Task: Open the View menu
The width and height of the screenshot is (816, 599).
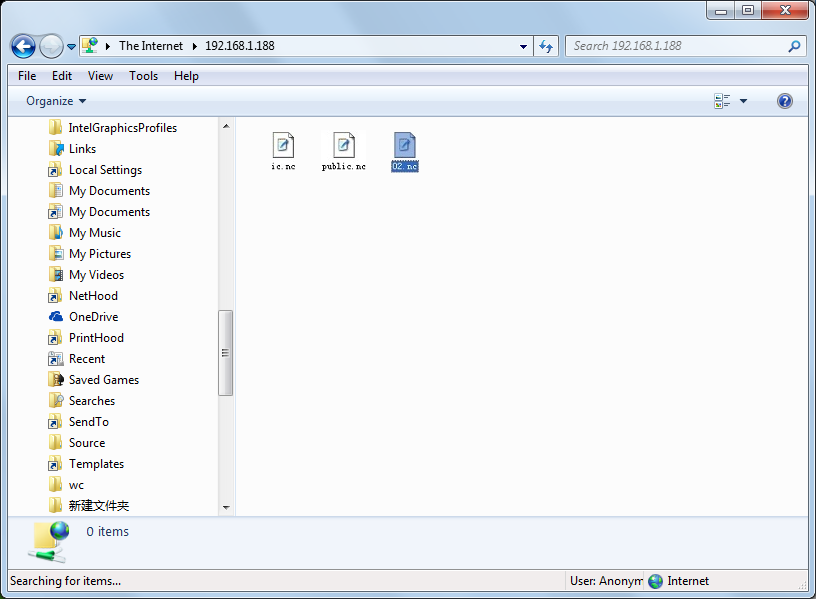Action: click(x=100, y=76)
